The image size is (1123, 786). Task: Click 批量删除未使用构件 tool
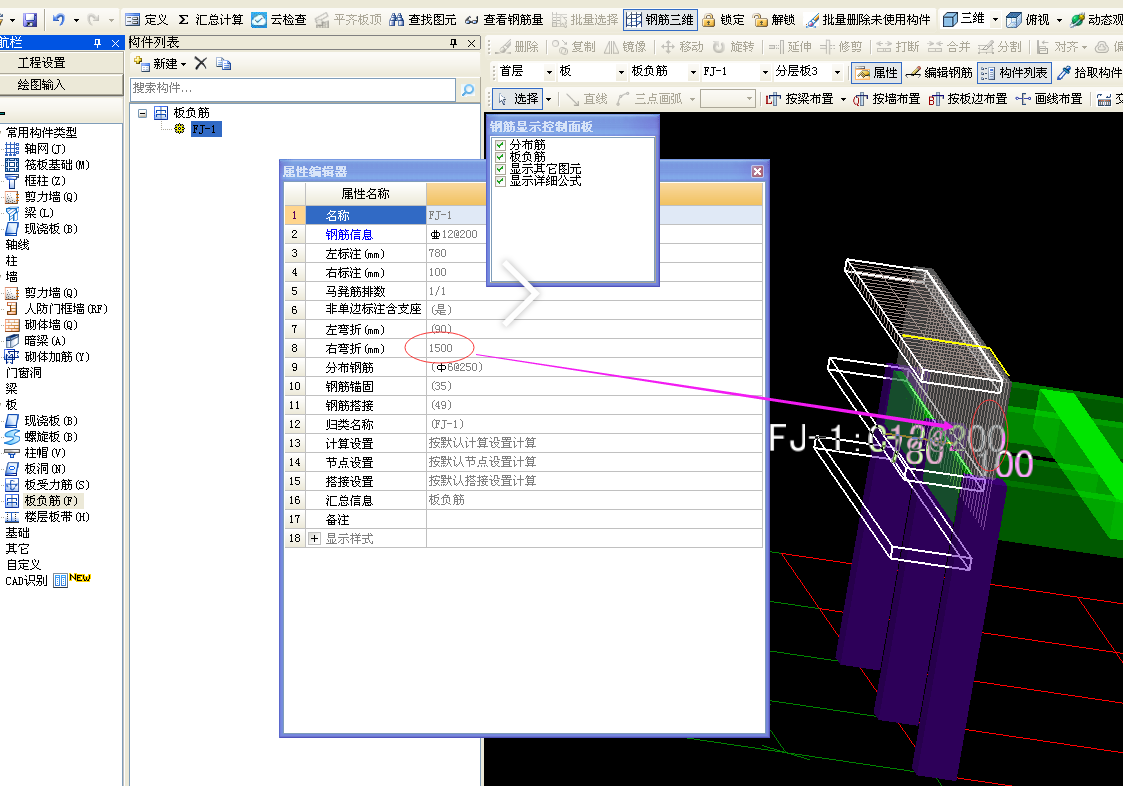pyautogui.click(x=868, y=19)
